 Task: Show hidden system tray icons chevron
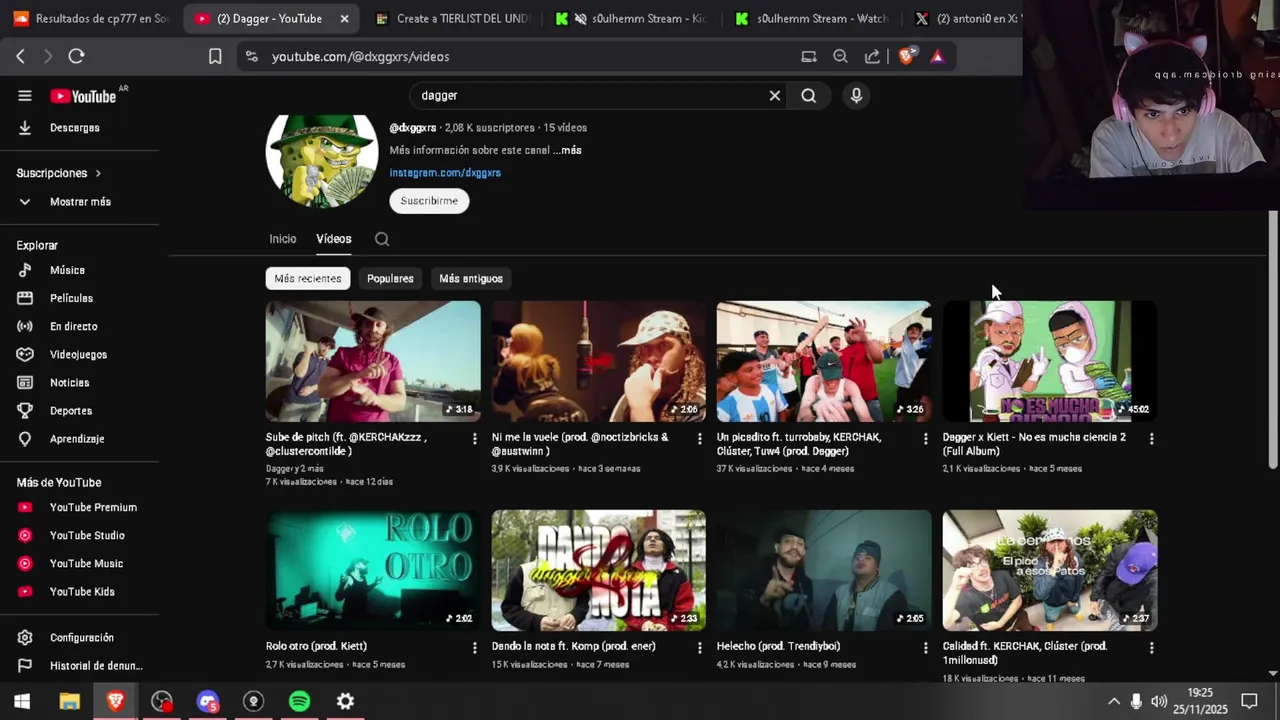(1113, 701)
